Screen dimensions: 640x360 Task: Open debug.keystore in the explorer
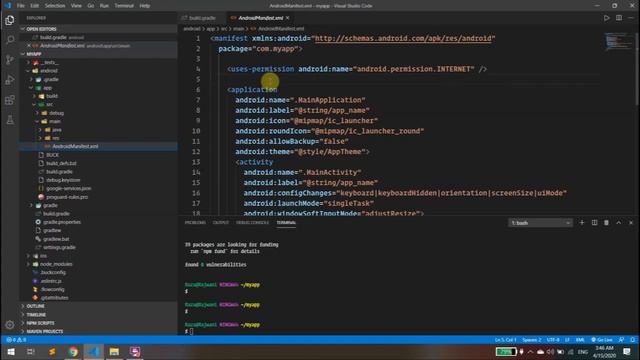tap(98, 180)
